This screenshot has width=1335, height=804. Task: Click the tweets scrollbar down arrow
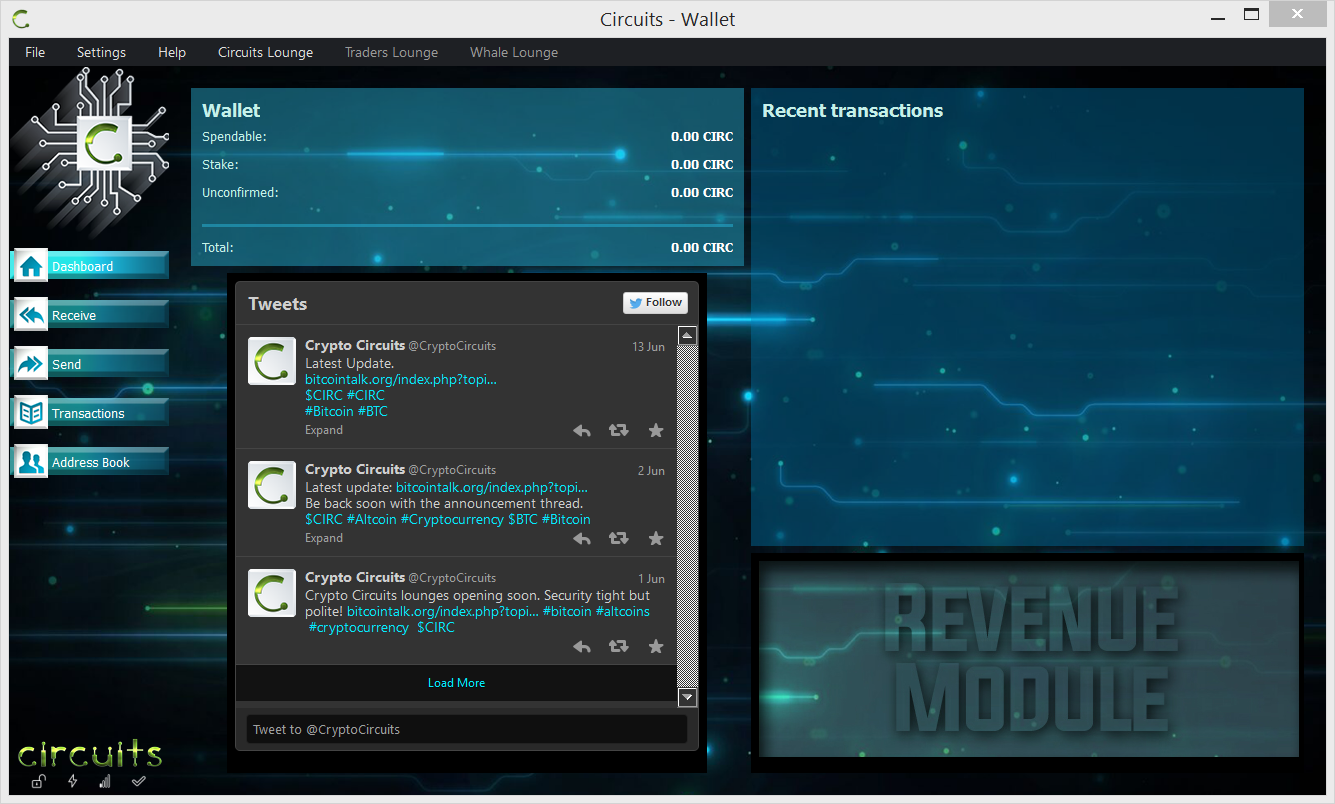687,698
